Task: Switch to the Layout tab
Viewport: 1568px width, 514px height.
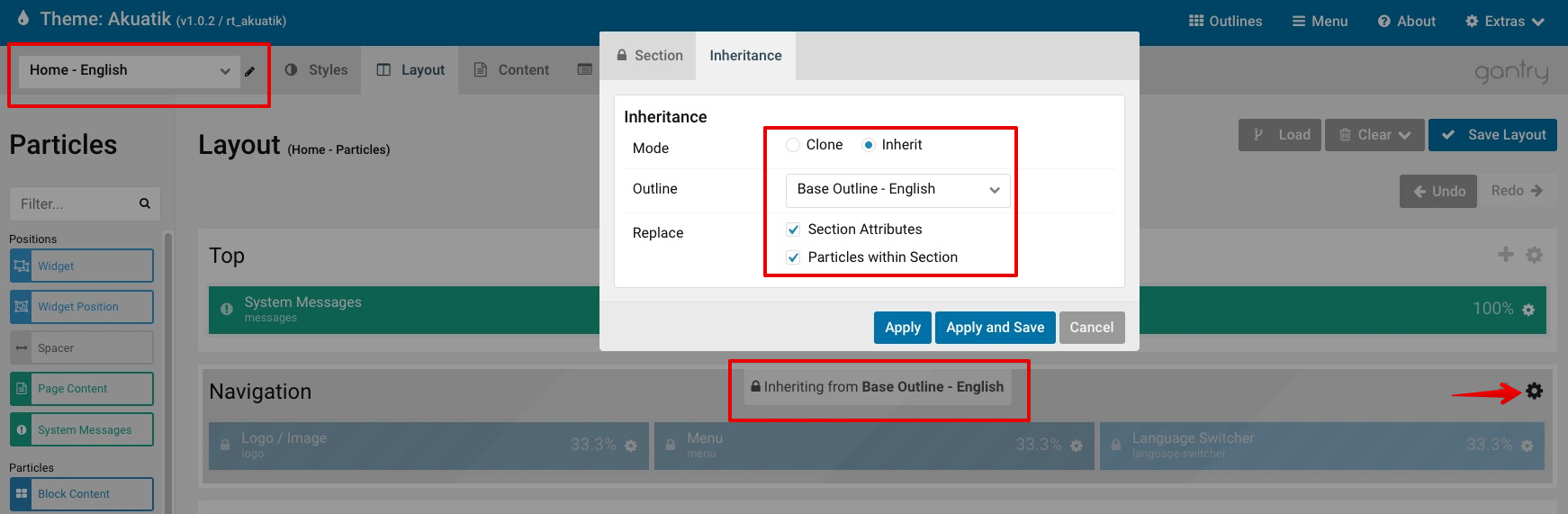Action: point(410,70)
